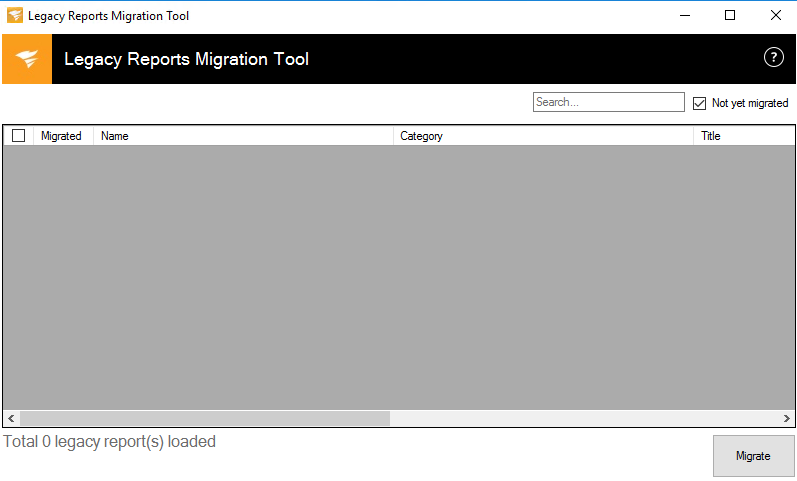Uncheck the Not yet migrated checkbox
The width and height of the screenshot is (797, 481).
click(699, 103)
